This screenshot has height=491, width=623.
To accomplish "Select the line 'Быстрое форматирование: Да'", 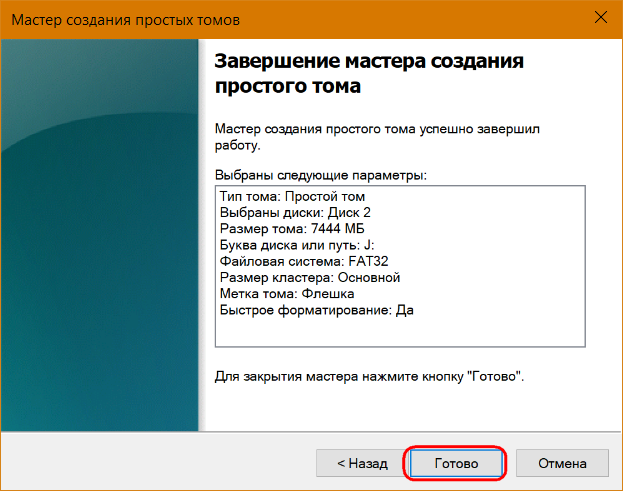I will [317, 310].
